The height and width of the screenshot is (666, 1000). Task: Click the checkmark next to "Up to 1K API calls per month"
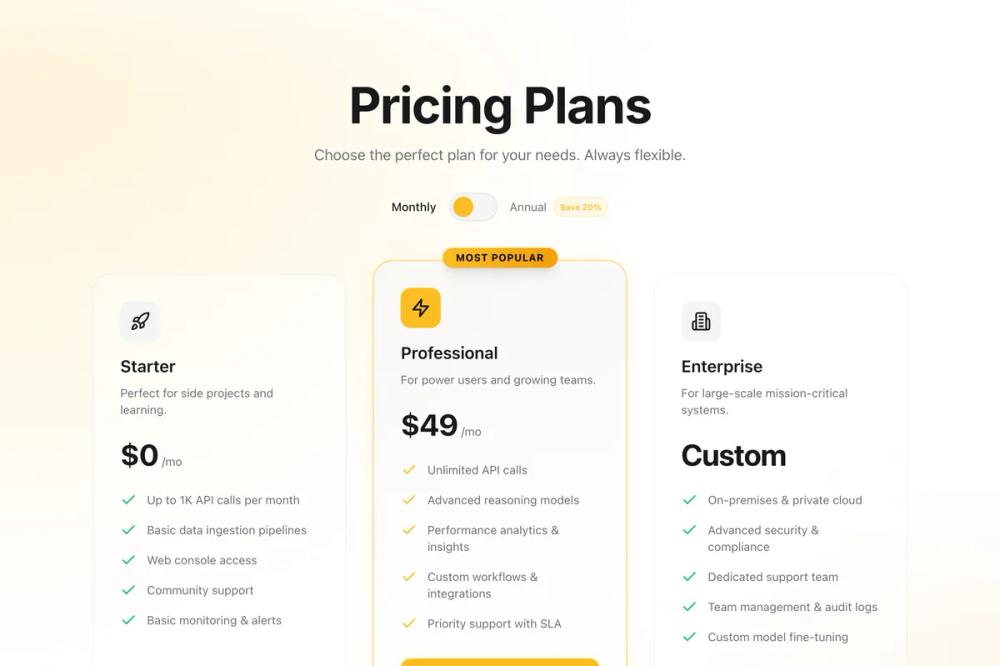coord(127,500)
